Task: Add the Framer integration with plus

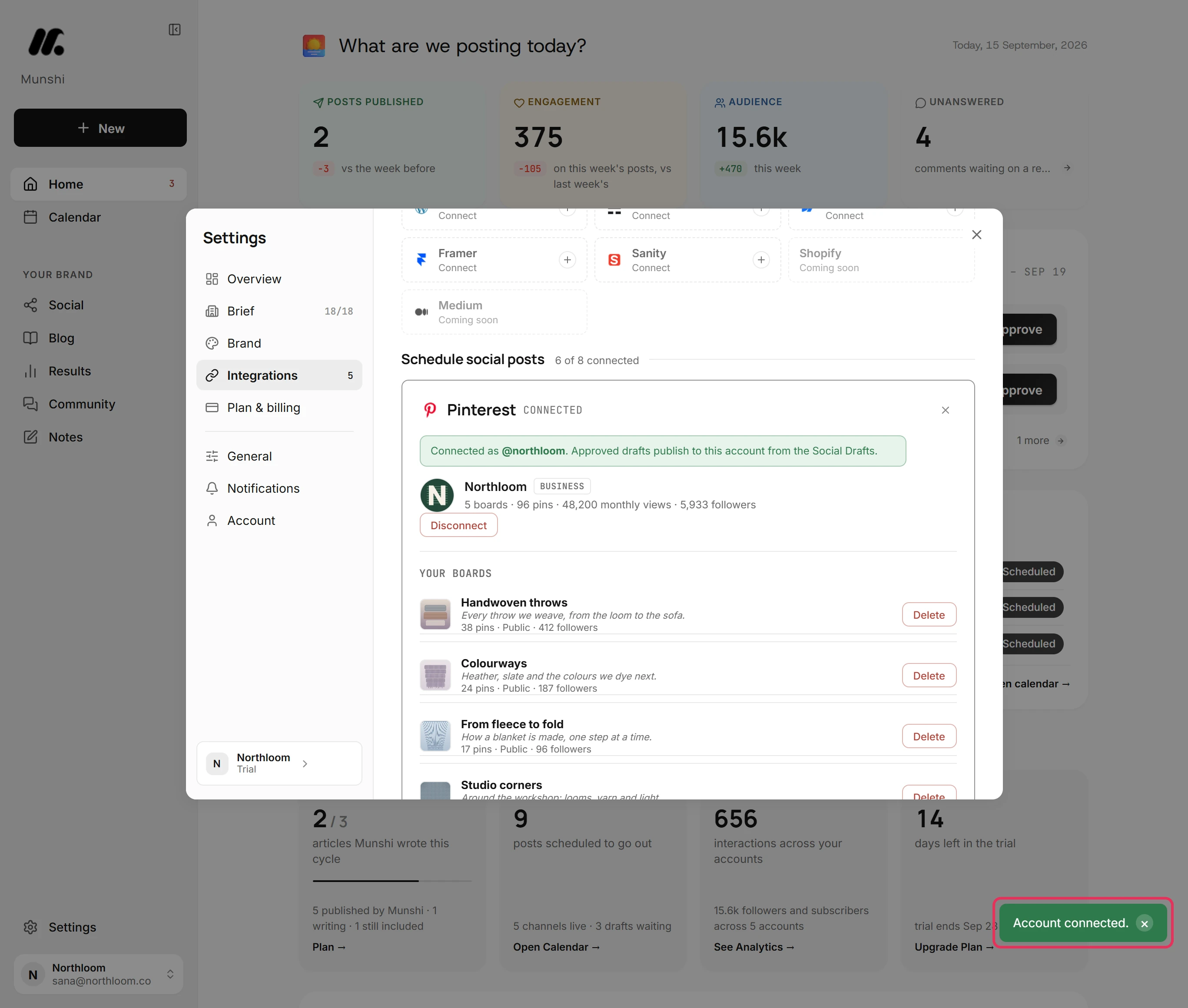Action: coord(567,260)
